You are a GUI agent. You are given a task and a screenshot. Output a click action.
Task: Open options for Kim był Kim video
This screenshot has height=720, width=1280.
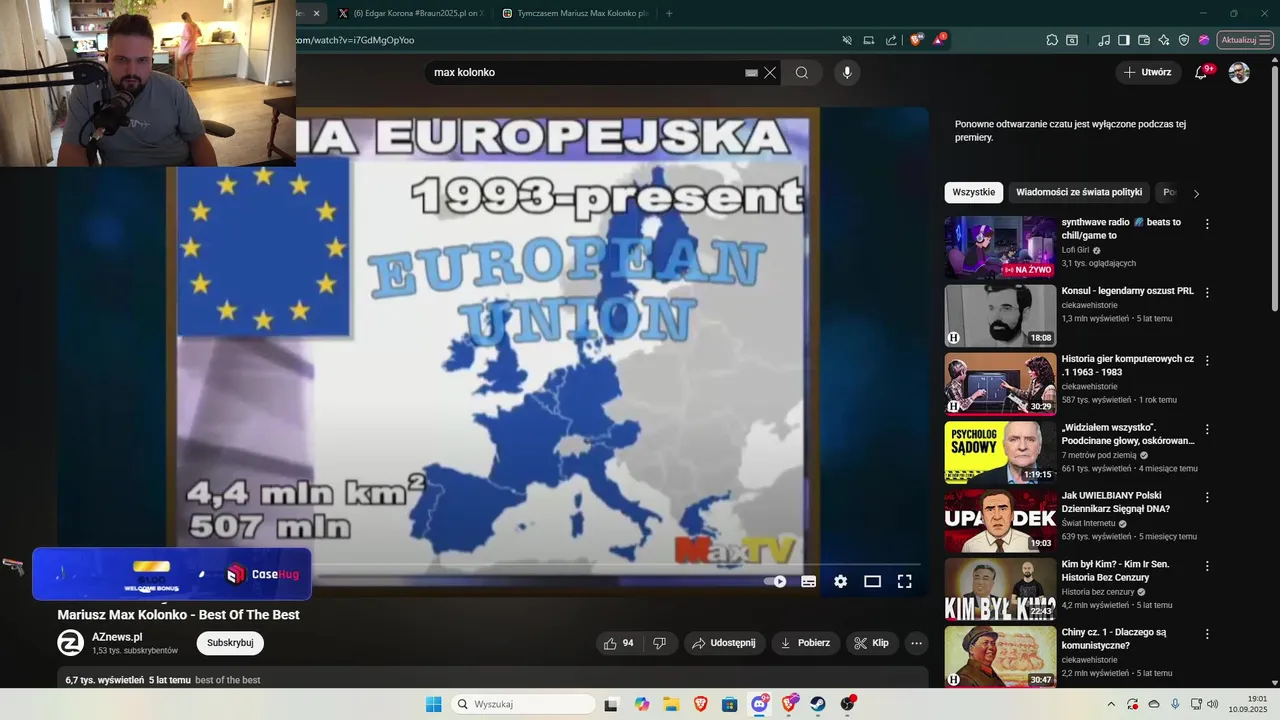tap(1207, 566)
